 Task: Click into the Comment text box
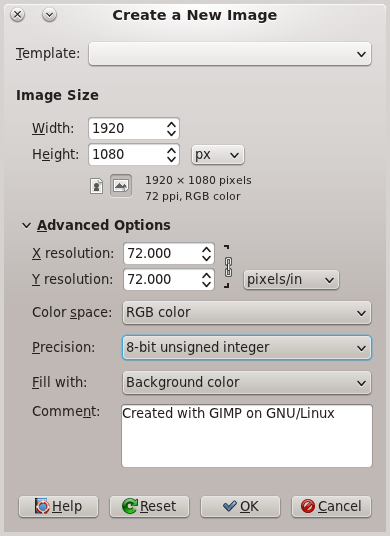coord(247,436)
